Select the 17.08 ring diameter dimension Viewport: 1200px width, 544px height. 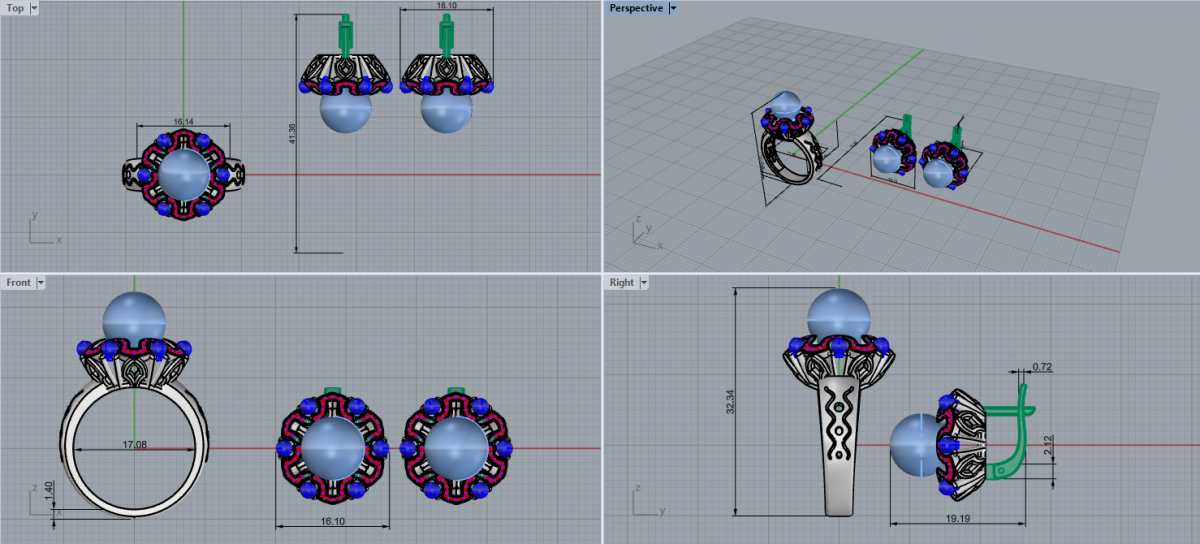point(133,445)
